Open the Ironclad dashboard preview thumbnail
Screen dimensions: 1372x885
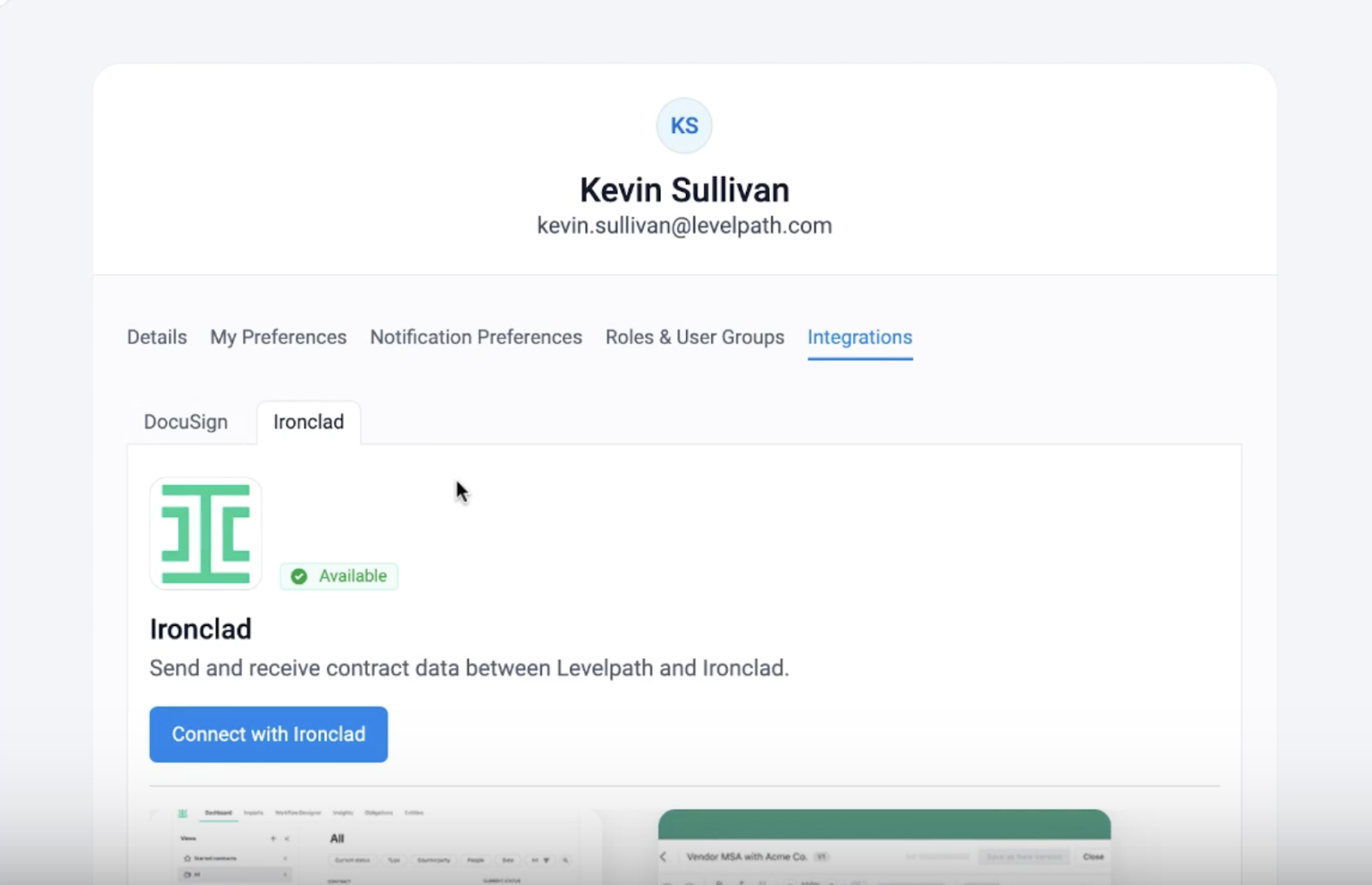point(377,846)
